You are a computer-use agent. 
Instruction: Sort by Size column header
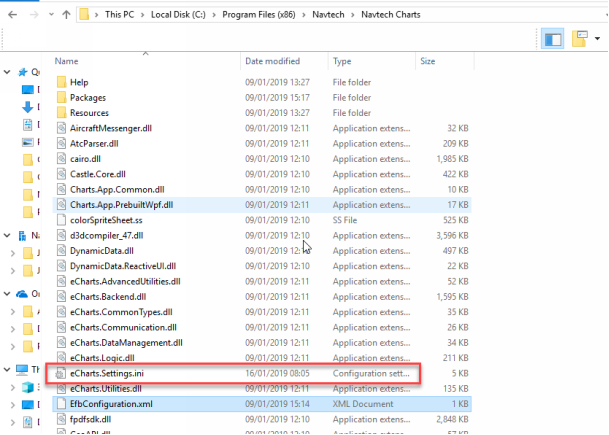click(x=428, y=61)
